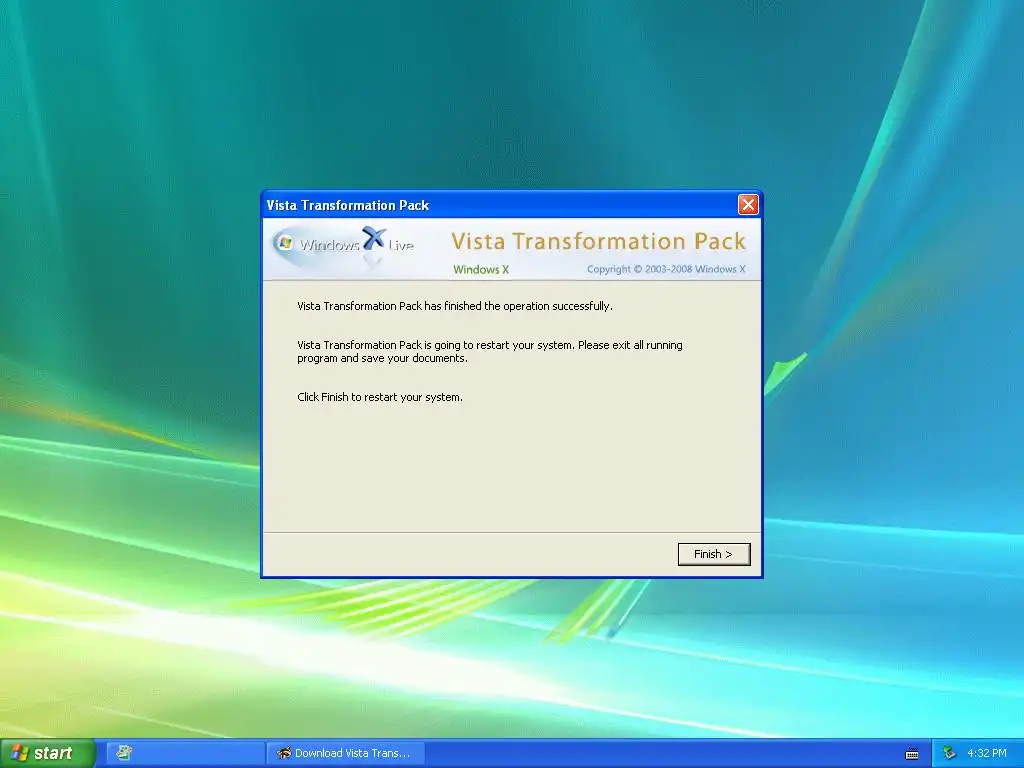
Task: Click the keyboard icon in the taskbar
Action: tap(912, 754)
